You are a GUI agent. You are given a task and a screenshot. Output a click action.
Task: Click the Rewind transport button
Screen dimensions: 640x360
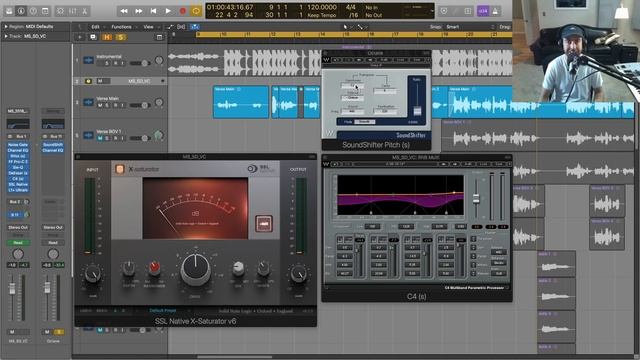124,11
